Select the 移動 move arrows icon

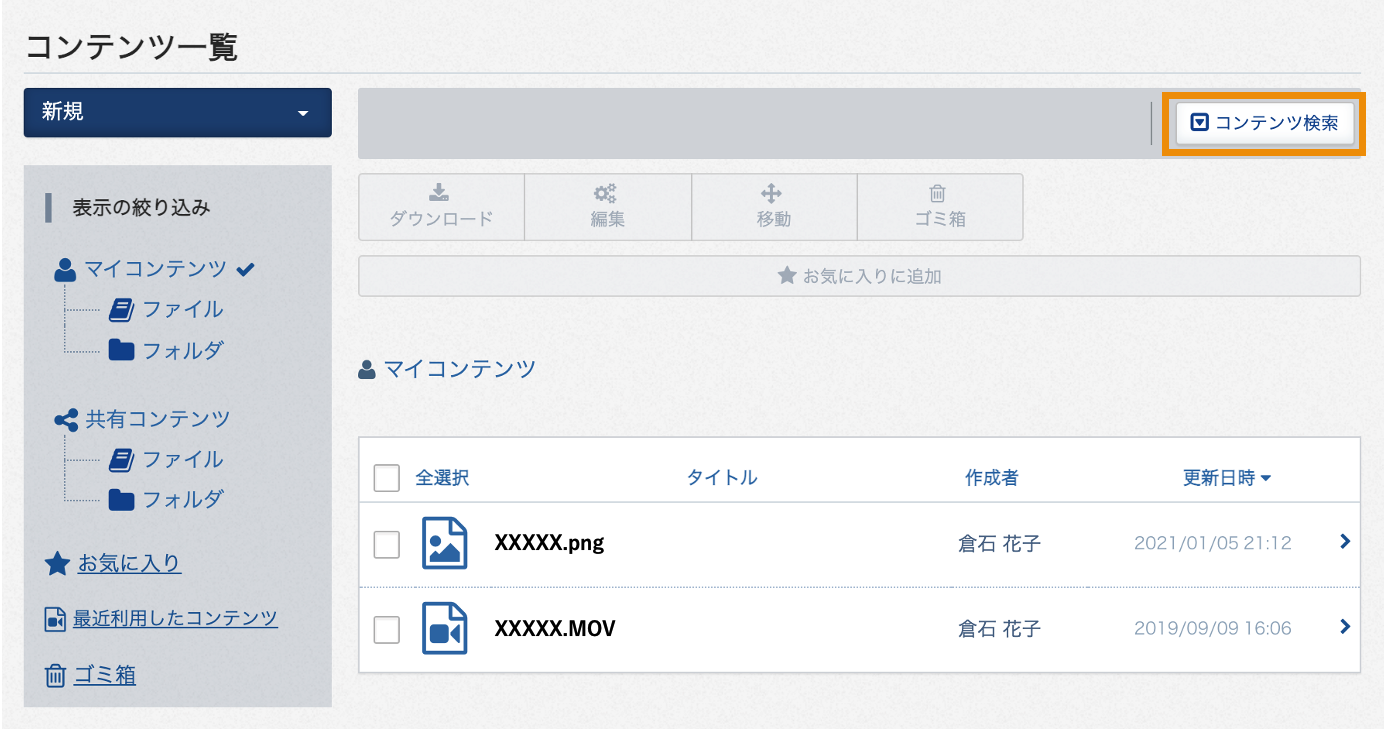[772, 193]
